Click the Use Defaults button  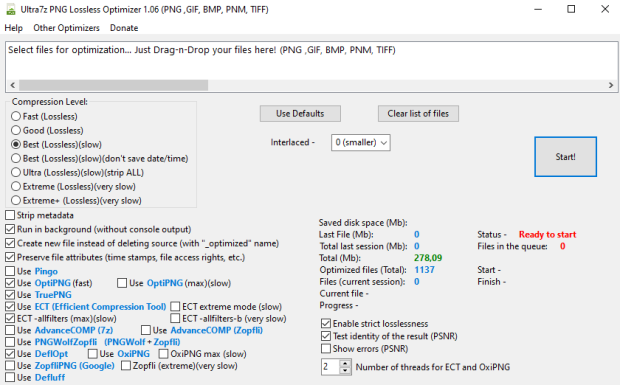point(300,114)
